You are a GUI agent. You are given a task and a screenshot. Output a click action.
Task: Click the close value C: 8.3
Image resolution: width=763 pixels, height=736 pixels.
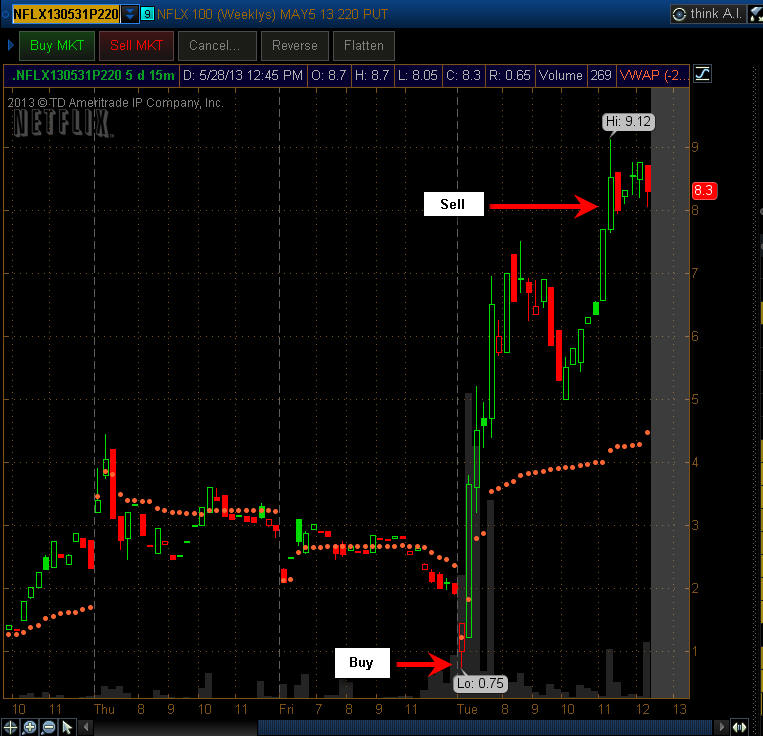click(463, 75)
